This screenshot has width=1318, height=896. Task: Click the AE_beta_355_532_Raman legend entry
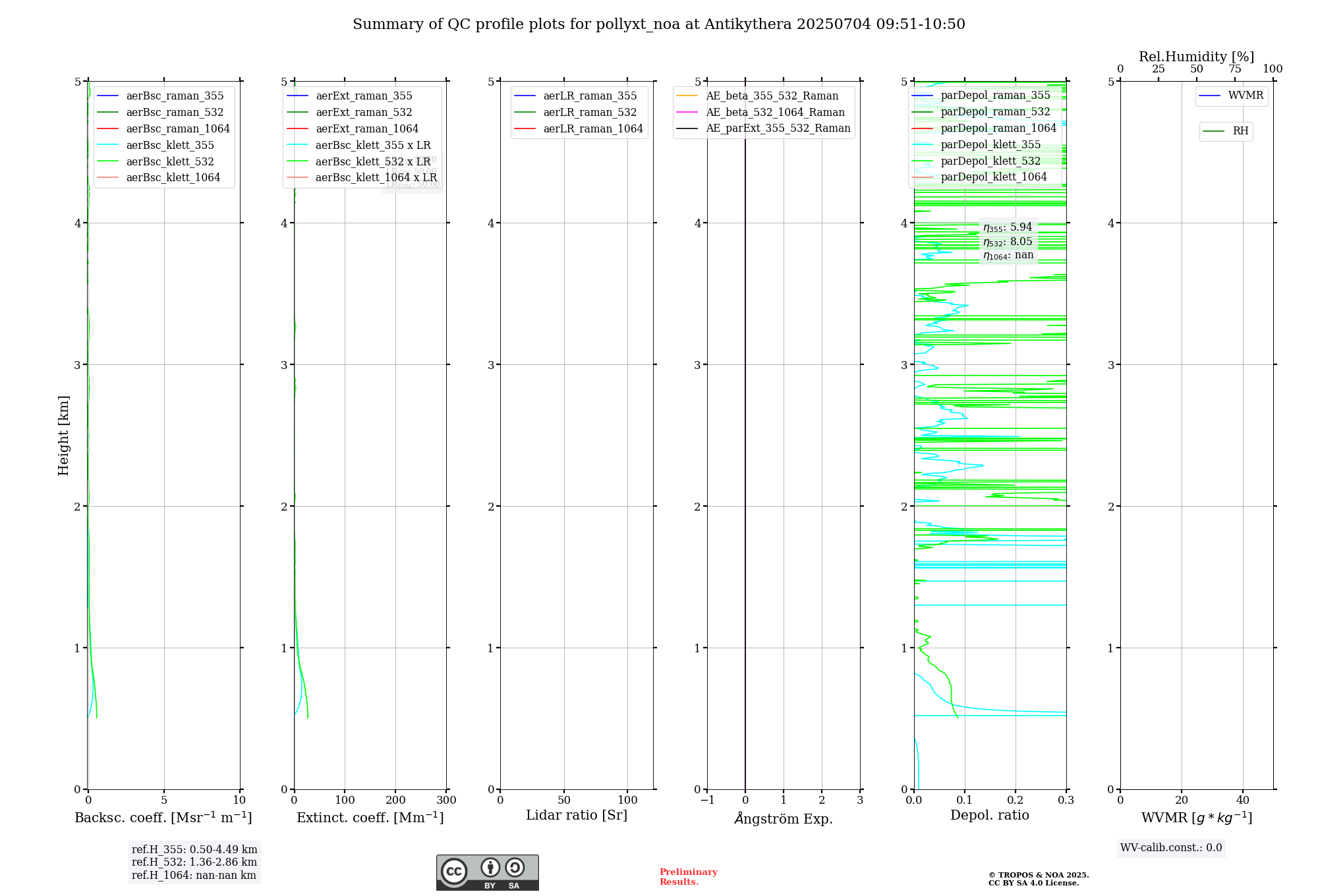(x=758, y=96)
